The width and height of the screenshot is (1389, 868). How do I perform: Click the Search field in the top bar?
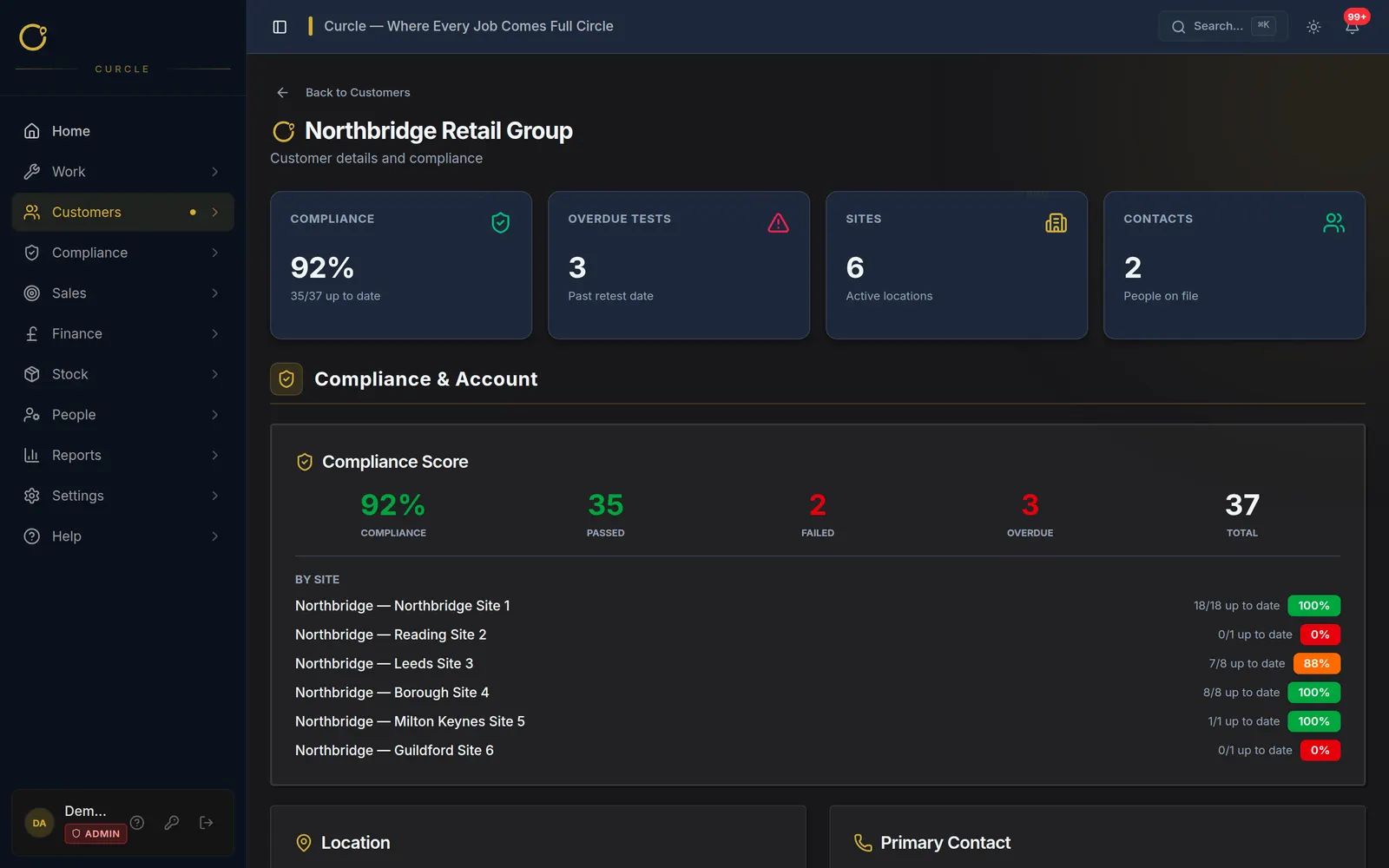tap(1223, 26)
